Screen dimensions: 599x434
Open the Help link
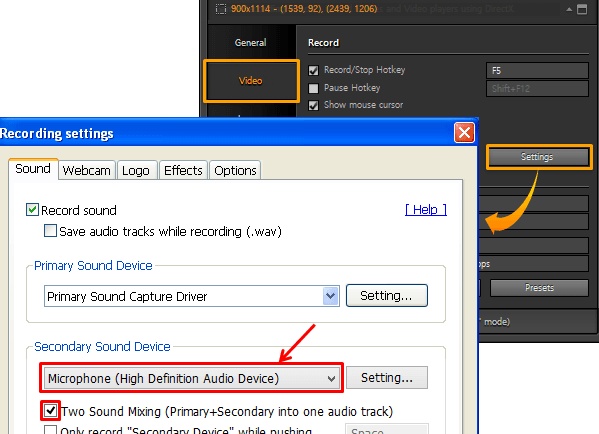[x=426, y=209]
